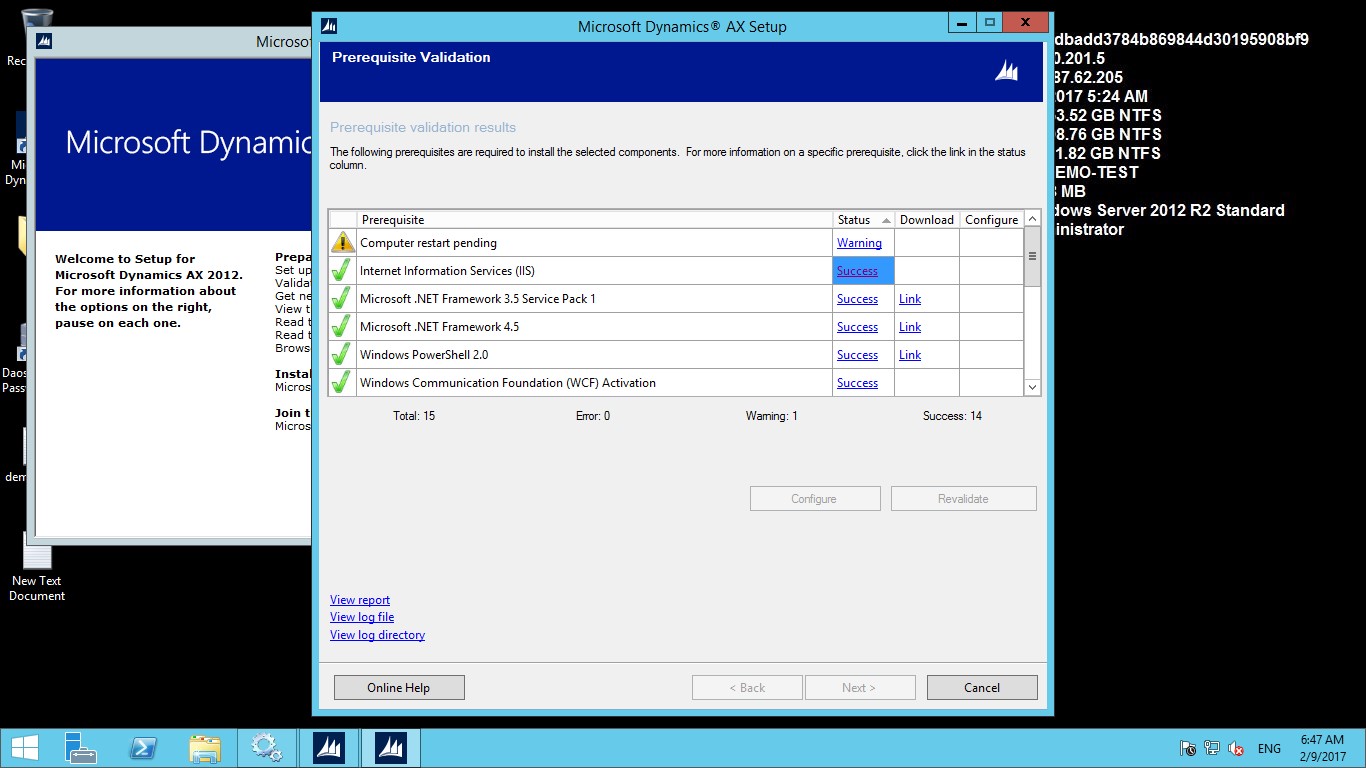Click green checkmark beside Internet Information Services

point(342,270)
